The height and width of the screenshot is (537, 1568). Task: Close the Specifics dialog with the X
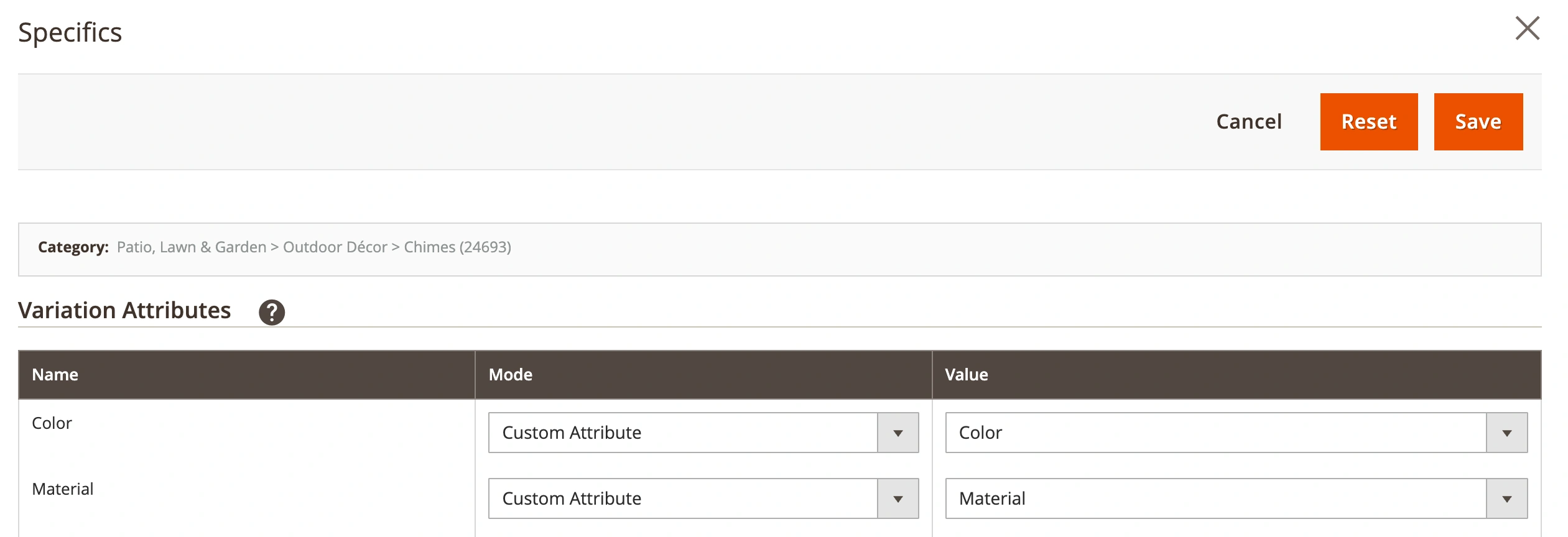1527,29
